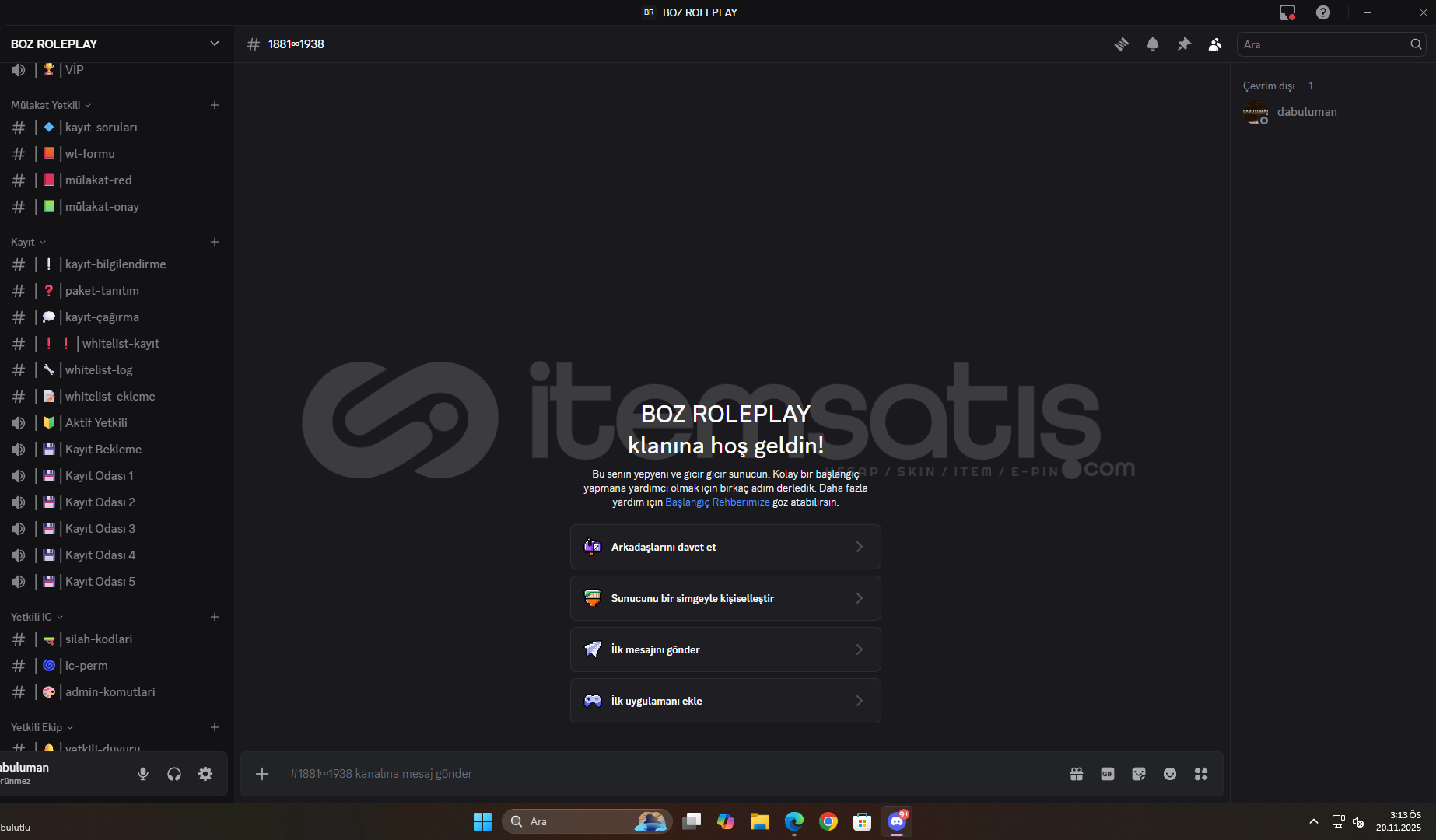The width and height of the screenshot is (1436, 840).
Task: Open the ic-perm channel
Action: pos(114,666)
